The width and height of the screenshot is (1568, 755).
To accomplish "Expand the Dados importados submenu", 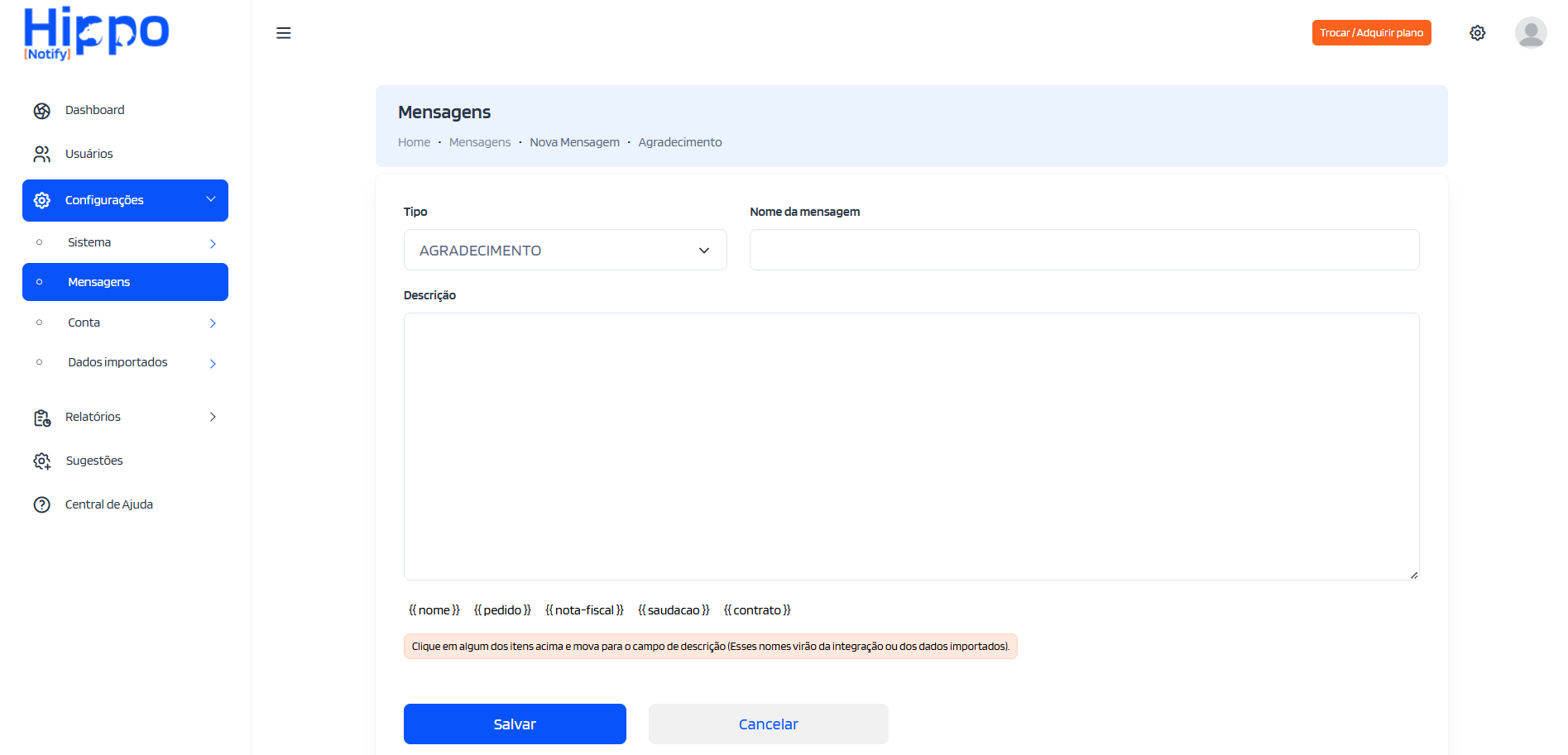I will [213, 363].
